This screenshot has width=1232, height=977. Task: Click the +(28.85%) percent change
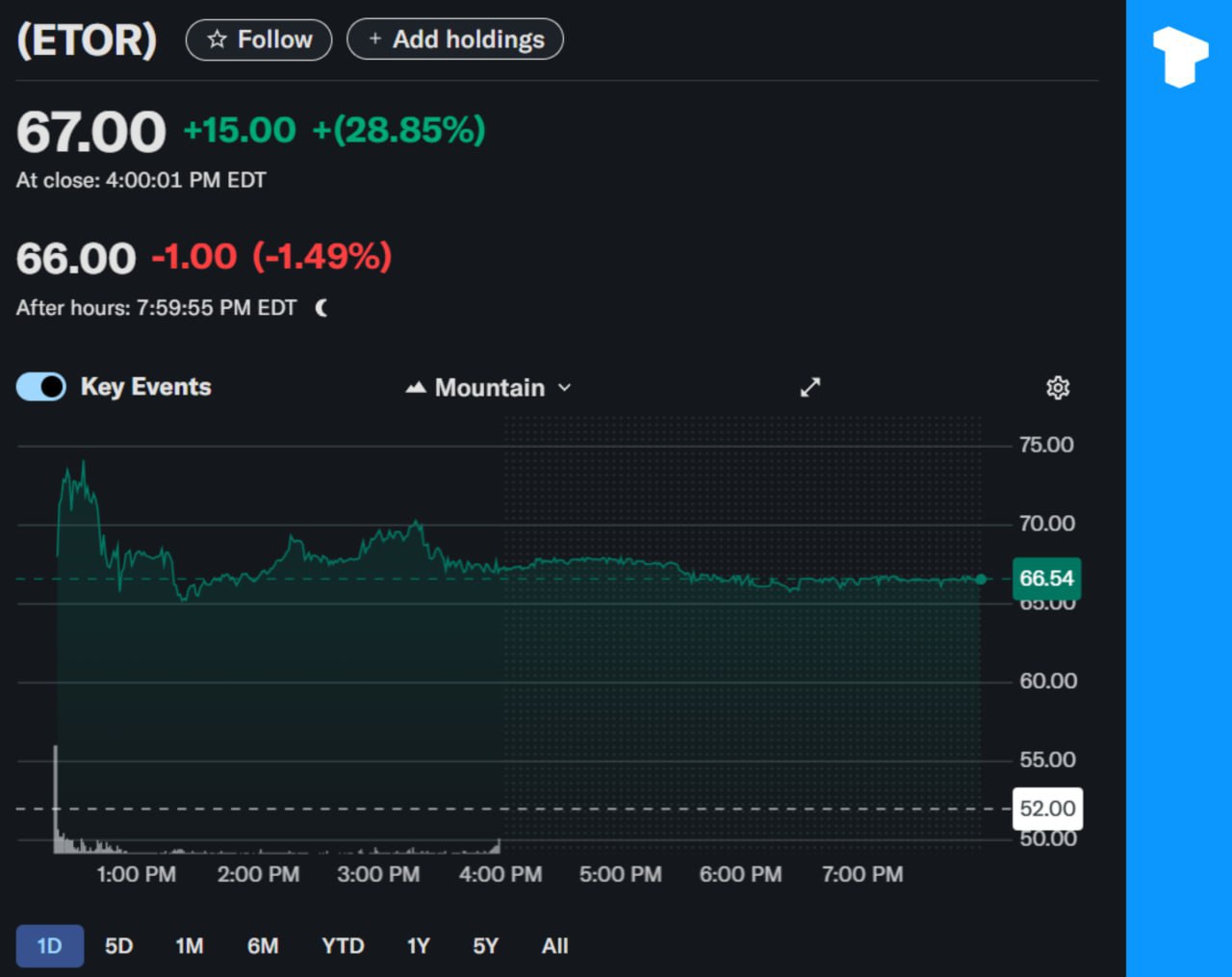click(x=398, y=130)
